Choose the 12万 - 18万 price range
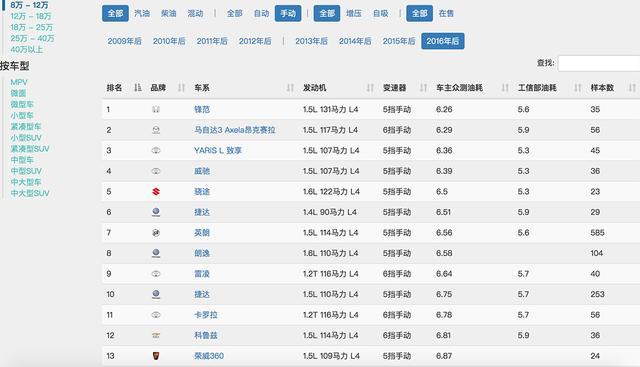 coord(31,16)
